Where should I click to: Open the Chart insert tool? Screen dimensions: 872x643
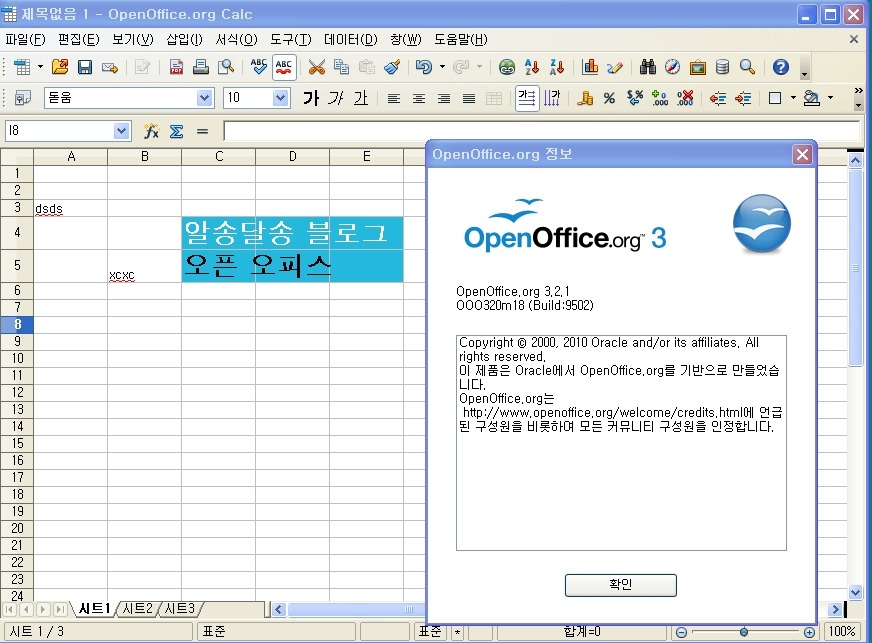[590, 67]
